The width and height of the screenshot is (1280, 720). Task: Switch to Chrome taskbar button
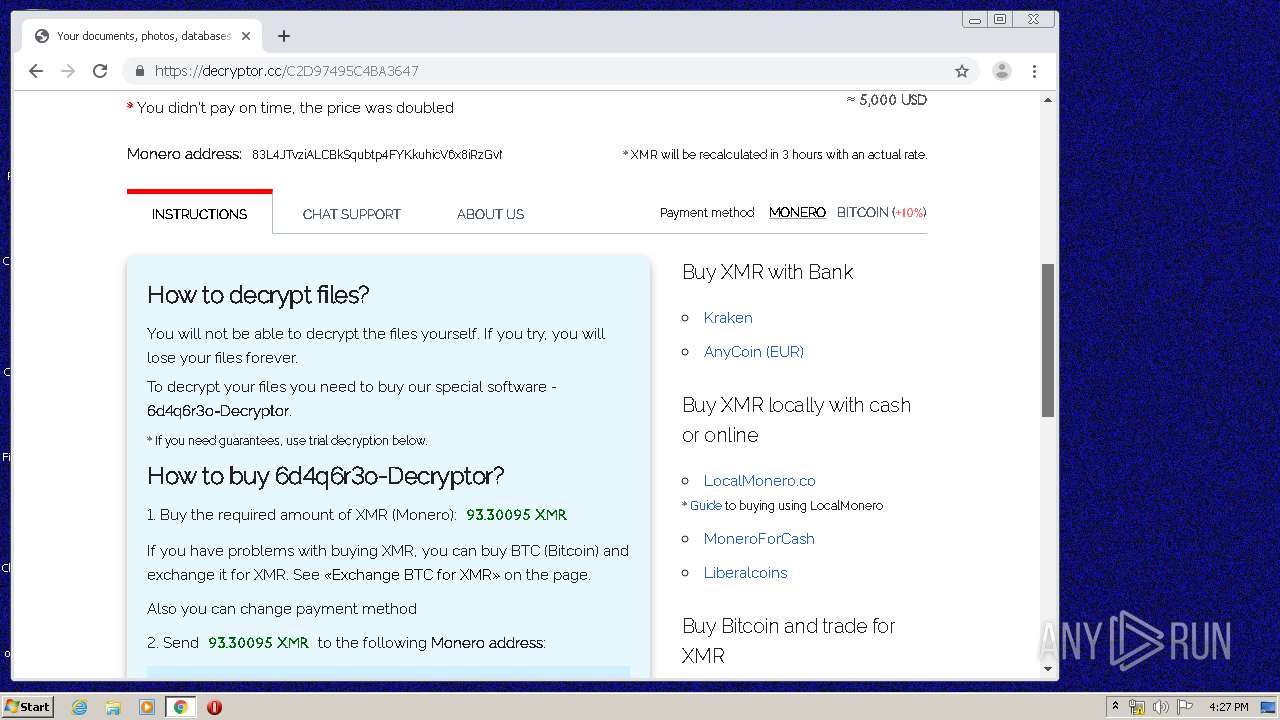181,707
